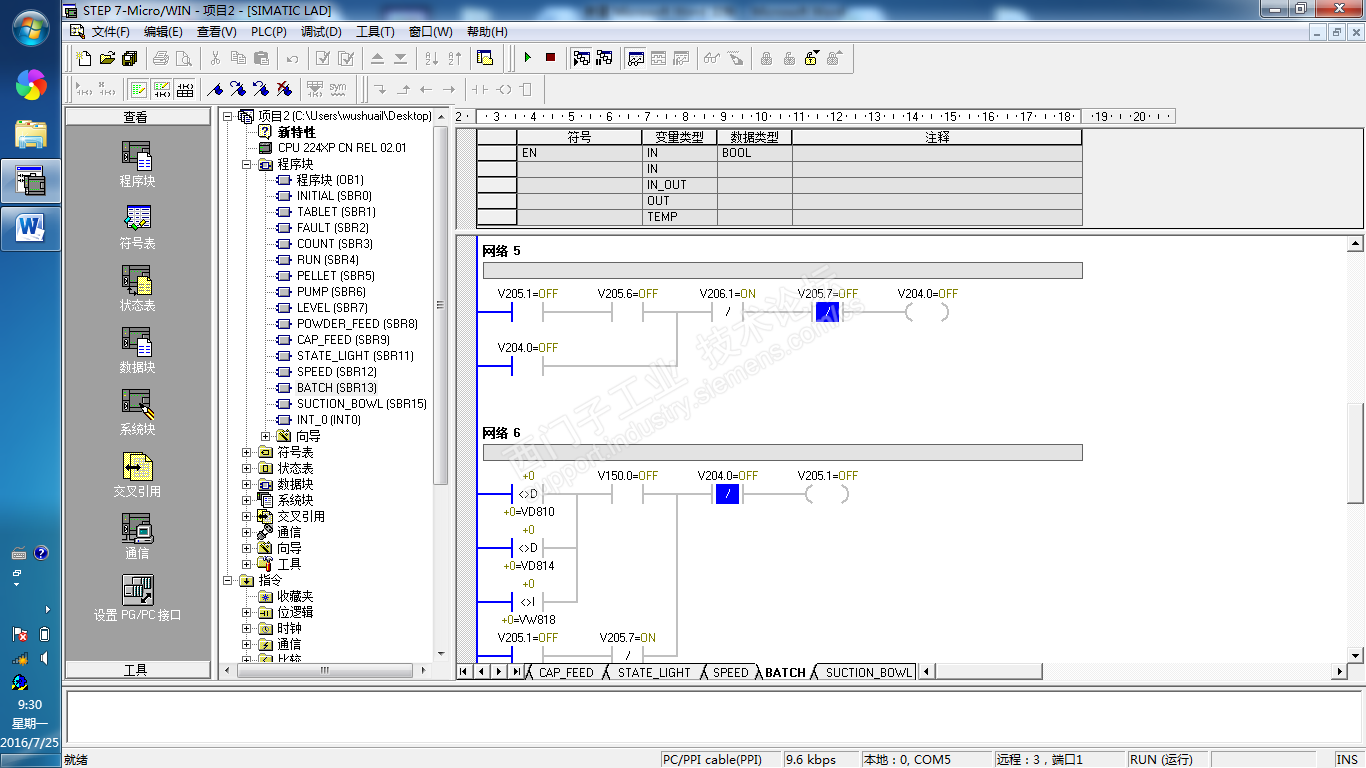Insert a coil using the toolbar coil icon
1366x768 pixels.
click(x=503, y=89)
